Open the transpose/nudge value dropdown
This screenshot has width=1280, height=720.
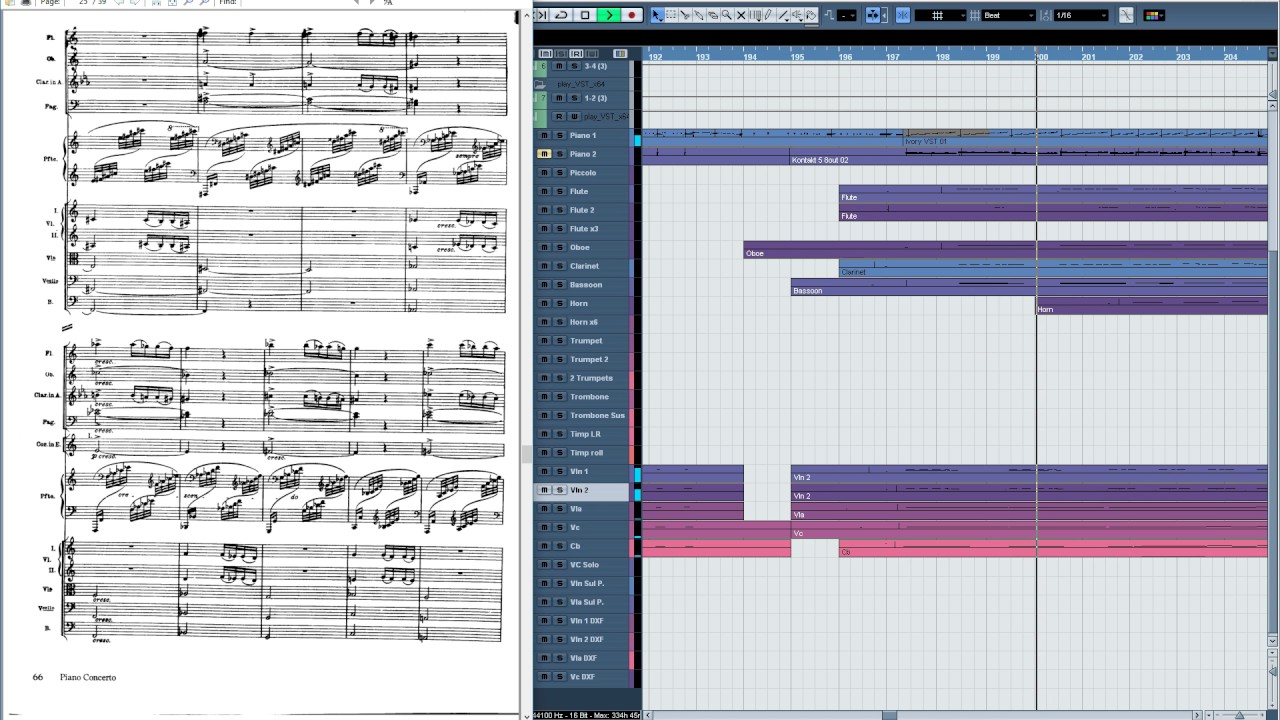click(847, 15)
